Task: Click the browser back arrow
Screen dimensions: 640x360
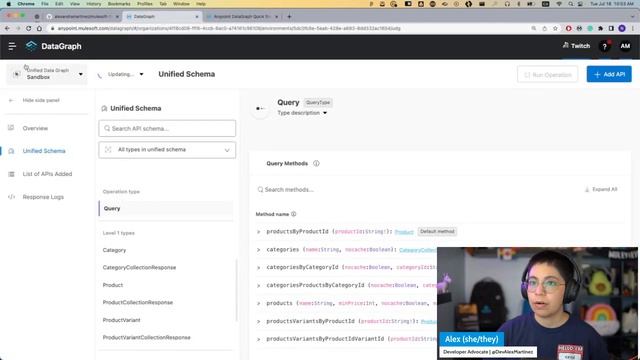Action: 7,28
